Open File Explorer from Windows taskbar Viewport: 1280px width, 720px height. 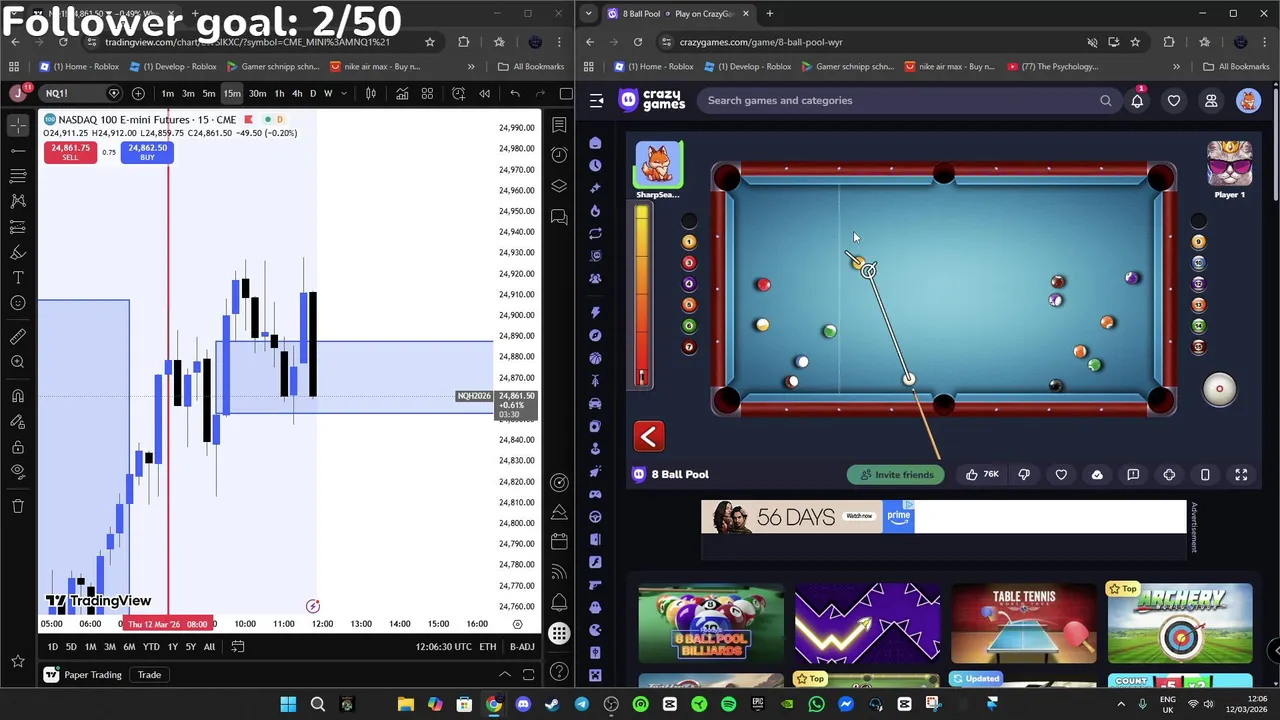(406, 705)
